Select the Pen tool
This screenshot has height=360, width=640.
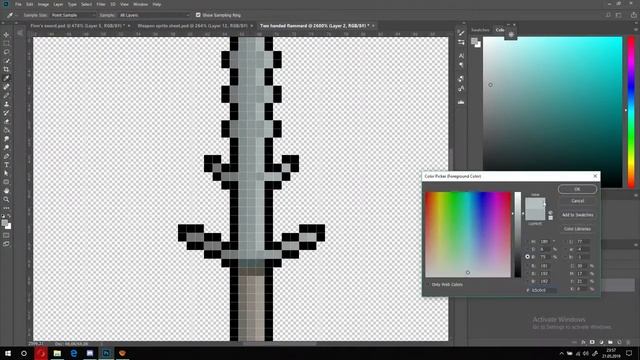[x=6, y=156]
